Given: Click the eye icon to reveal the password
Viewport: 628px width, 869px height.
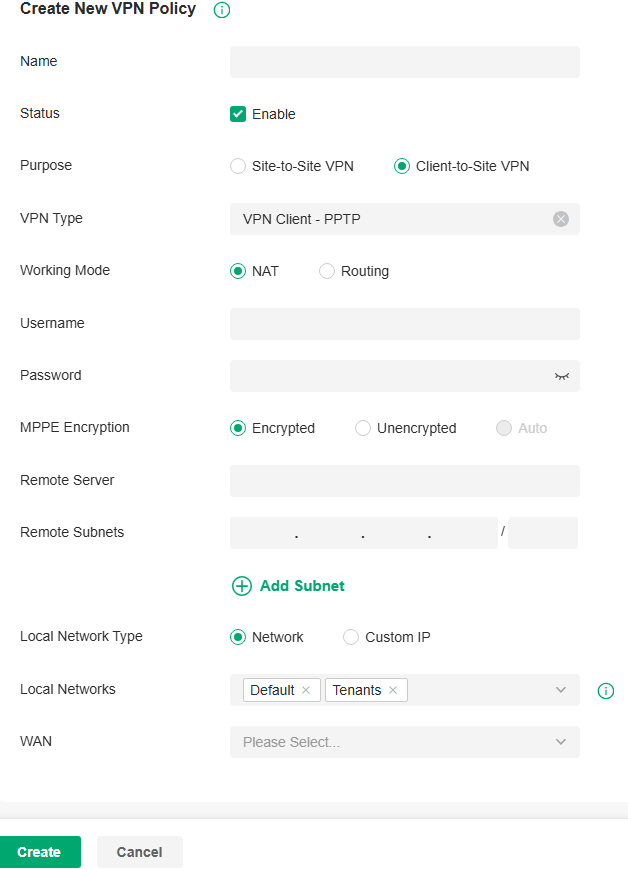Looking at the screenshot, I should (561, 376).
